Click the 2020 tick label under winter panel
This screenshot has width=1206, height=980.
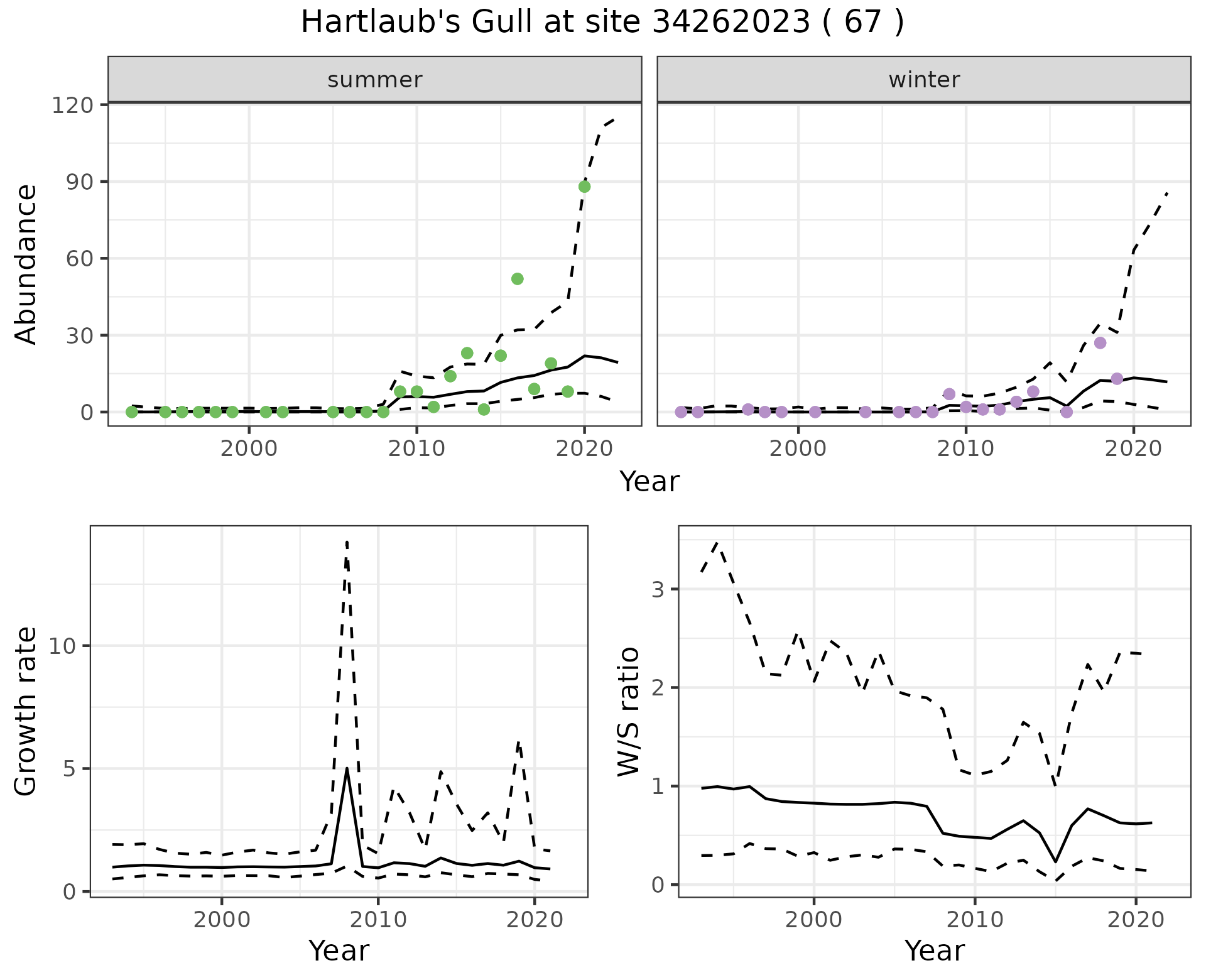[1134, 449]
